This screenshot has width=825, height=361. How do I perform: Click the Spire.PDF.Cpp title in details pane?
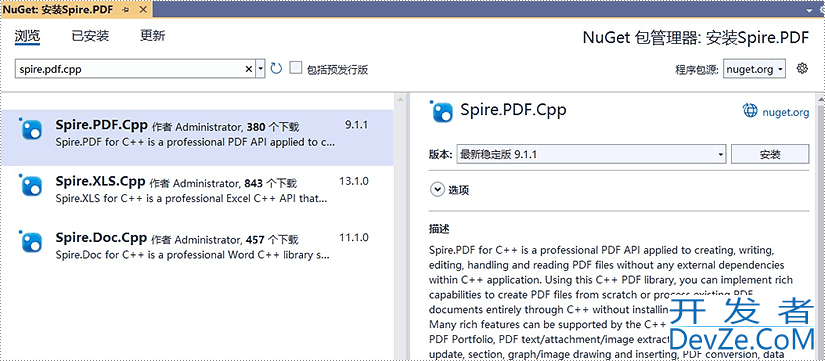point(513,109)
